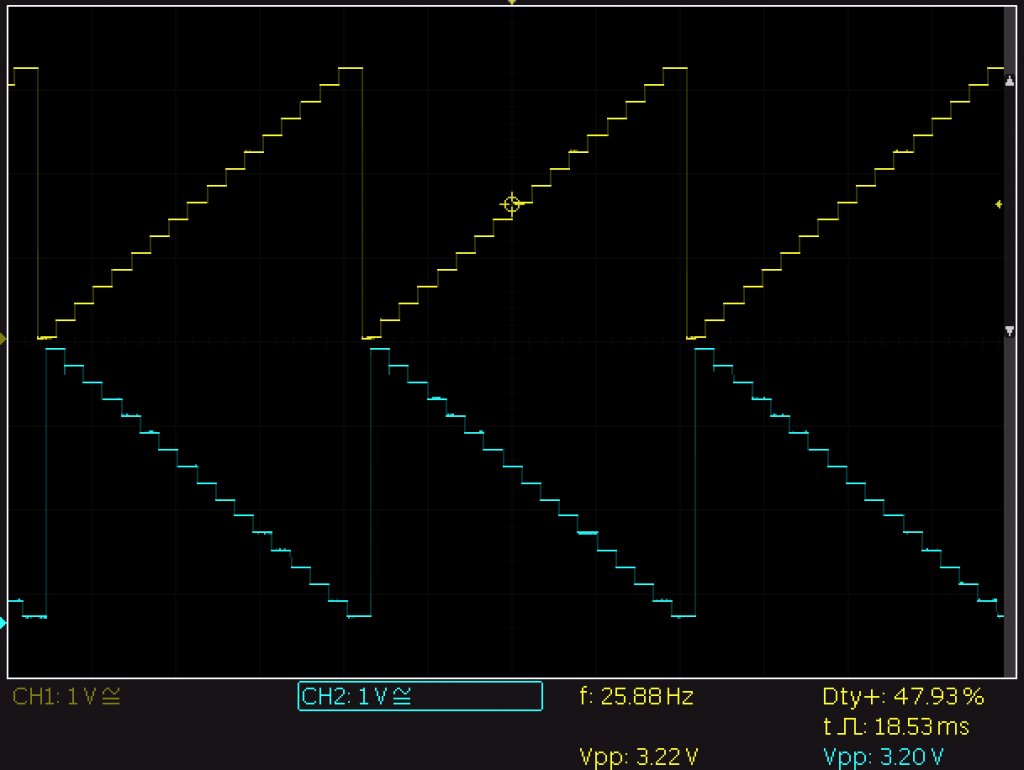
Task: Click the down arrow on the right side strip
Action: point(1010,332)
